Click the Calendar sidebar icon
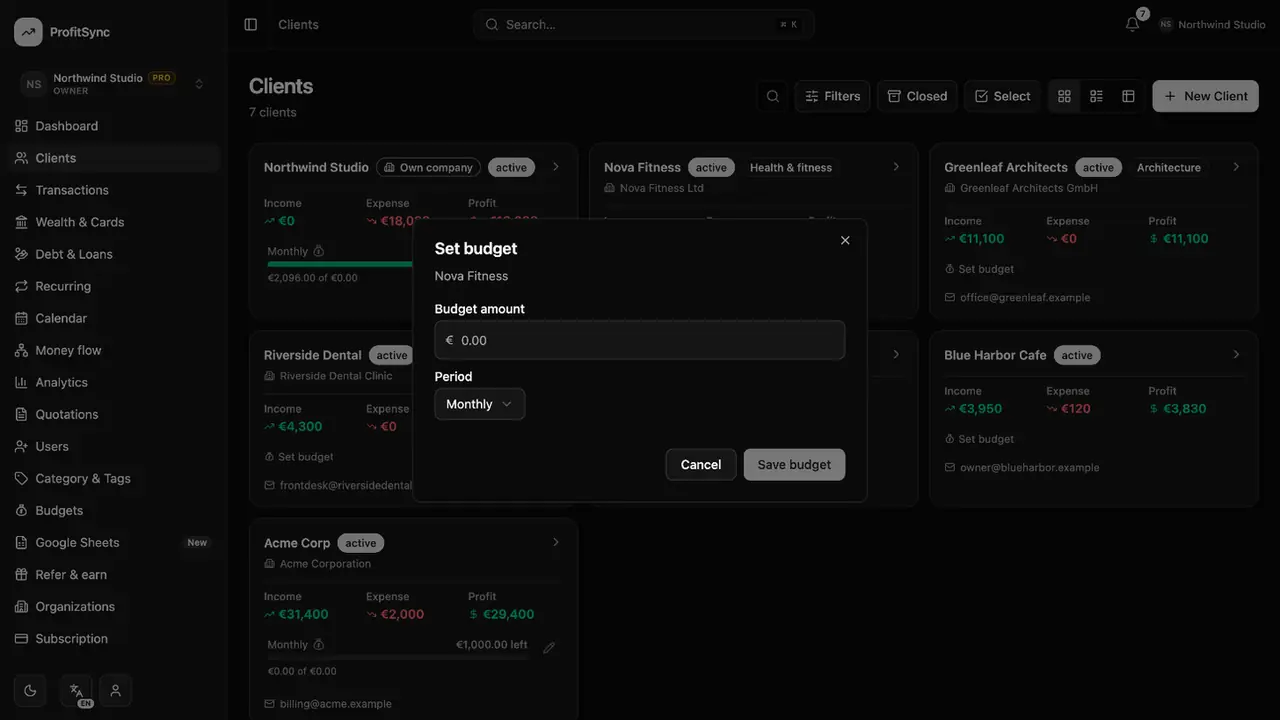Viewport: 1280px width, 720px height. tap(21, 318)
